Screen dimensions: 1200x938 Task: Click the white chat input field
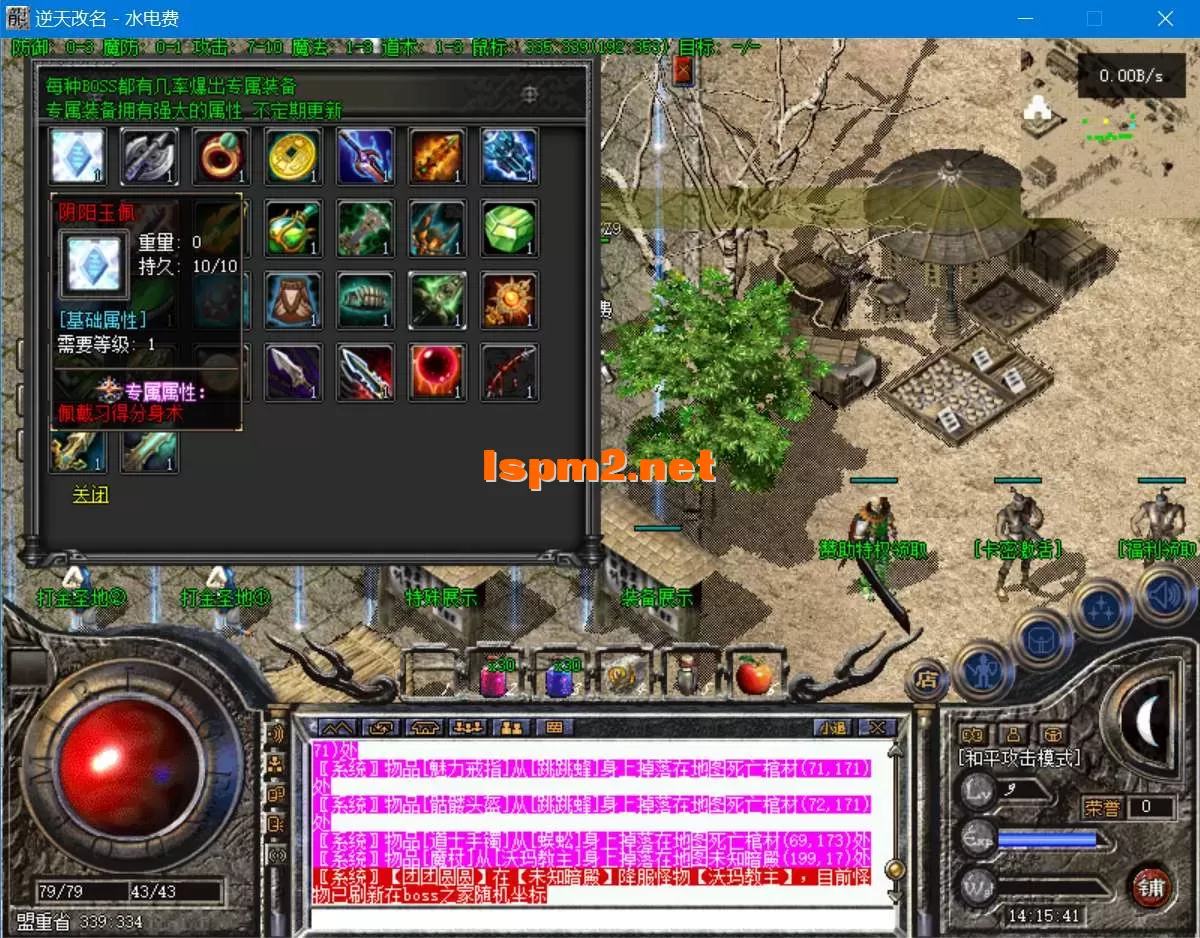click(600, 919)
